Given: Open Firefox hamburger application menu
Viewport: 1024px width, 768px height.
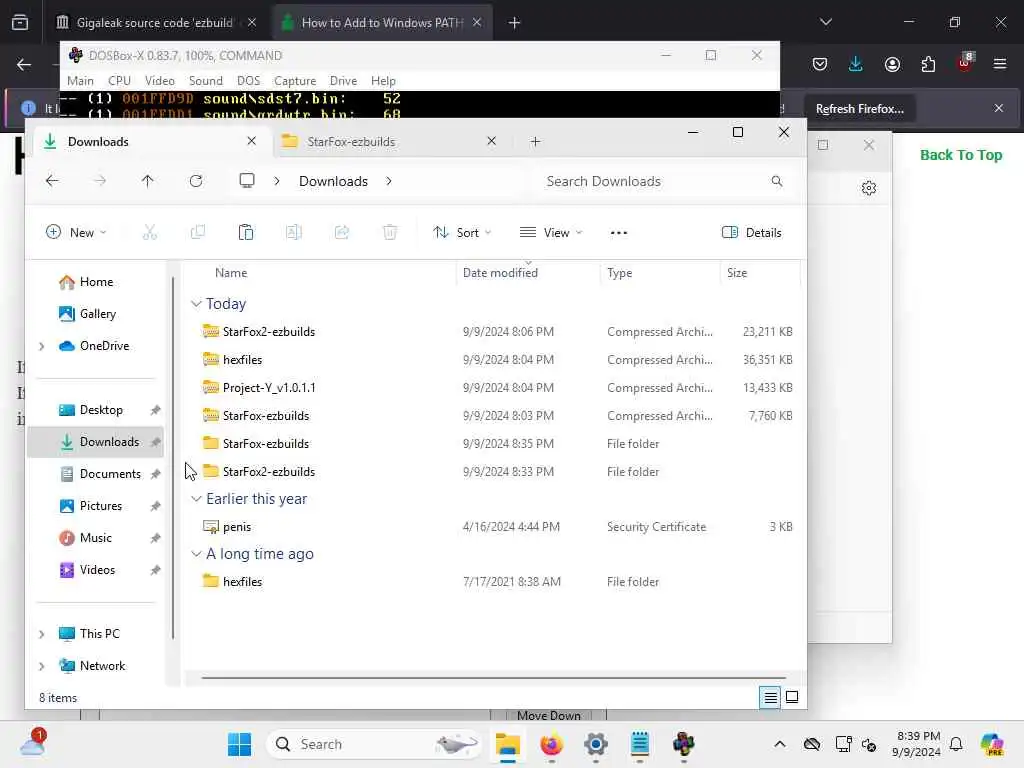Looking at the screenshot, I should coord(1000,64).
